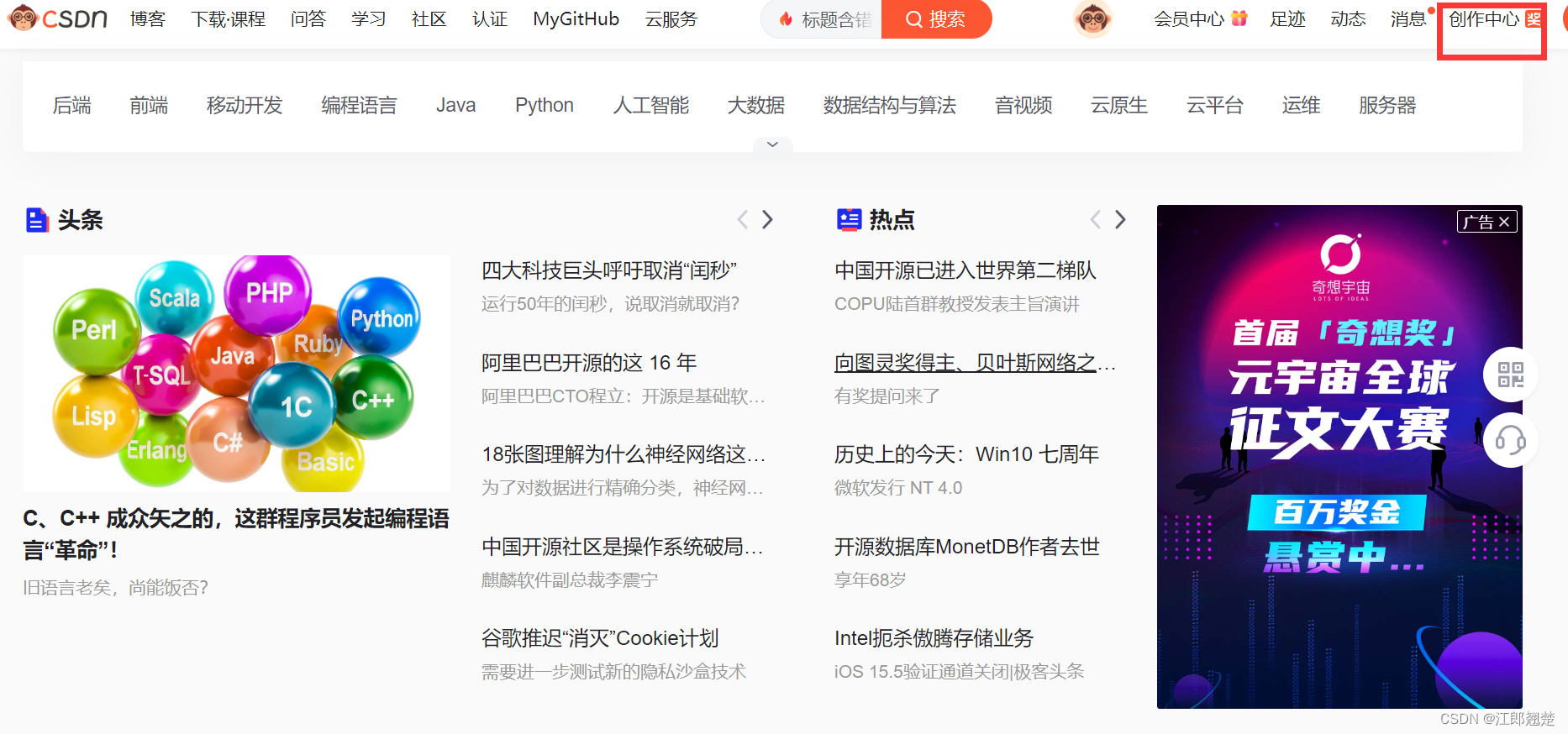Click the 奖 badge beside 创作中心
The width and height of the screenshot is (1568, 734).
pos(1534,18)
